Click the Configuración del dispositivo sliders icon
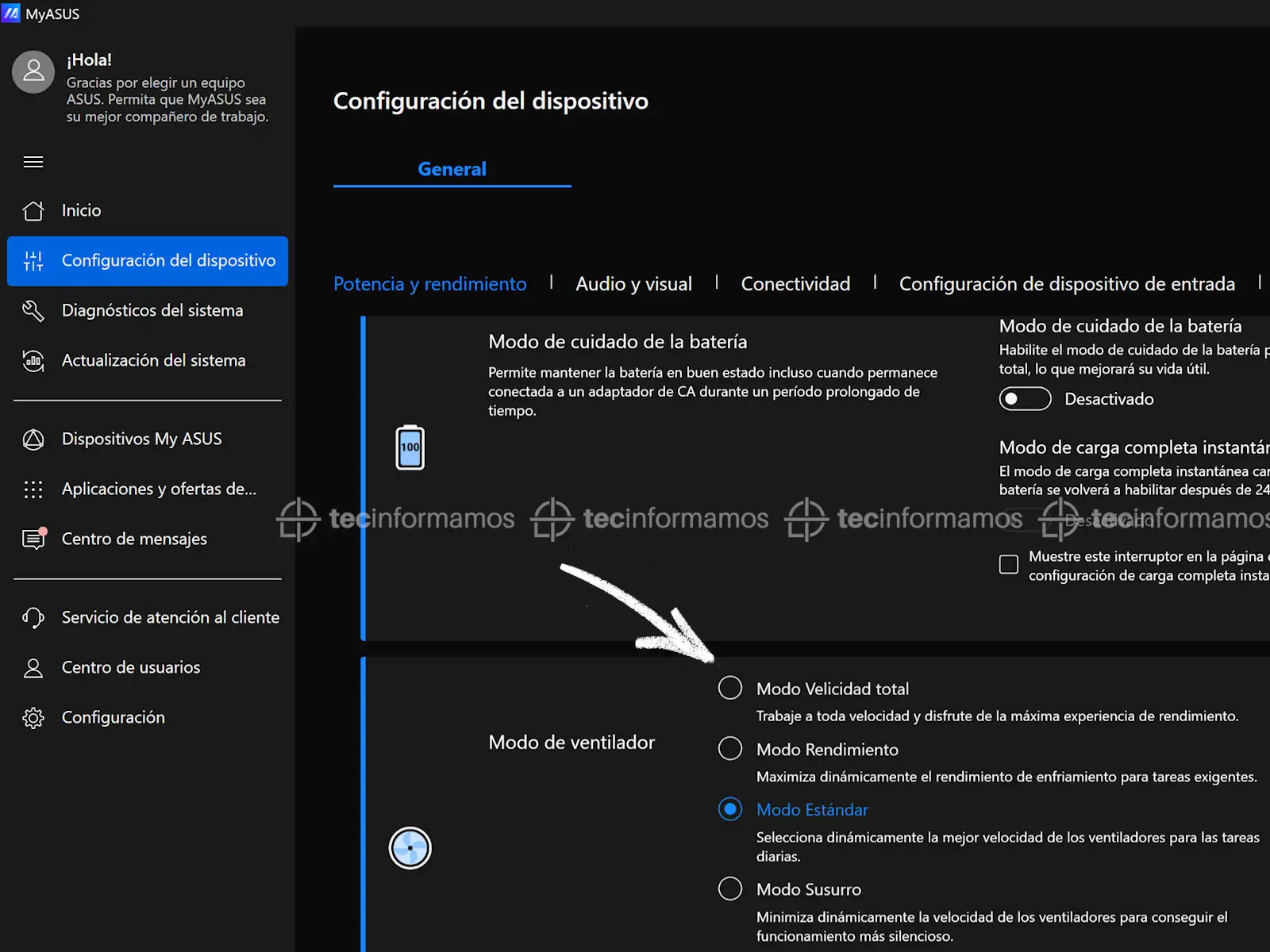1270x952 pixels. point(33,260)
